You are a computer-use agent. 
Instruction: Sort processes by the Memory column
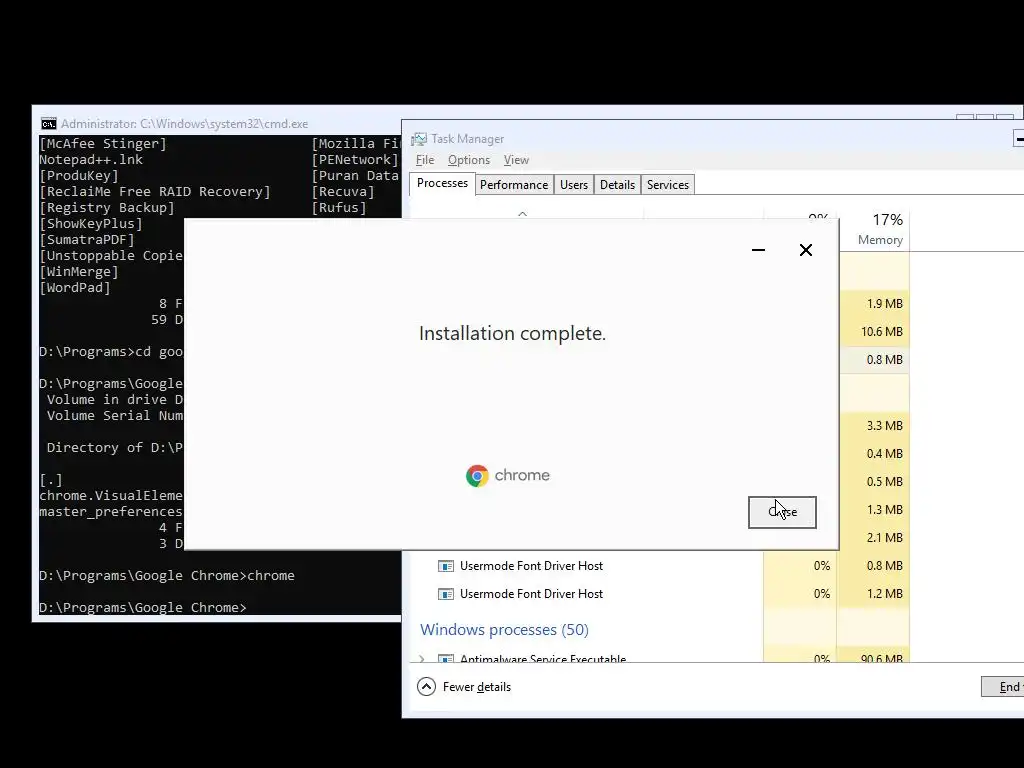click(873, 230)
